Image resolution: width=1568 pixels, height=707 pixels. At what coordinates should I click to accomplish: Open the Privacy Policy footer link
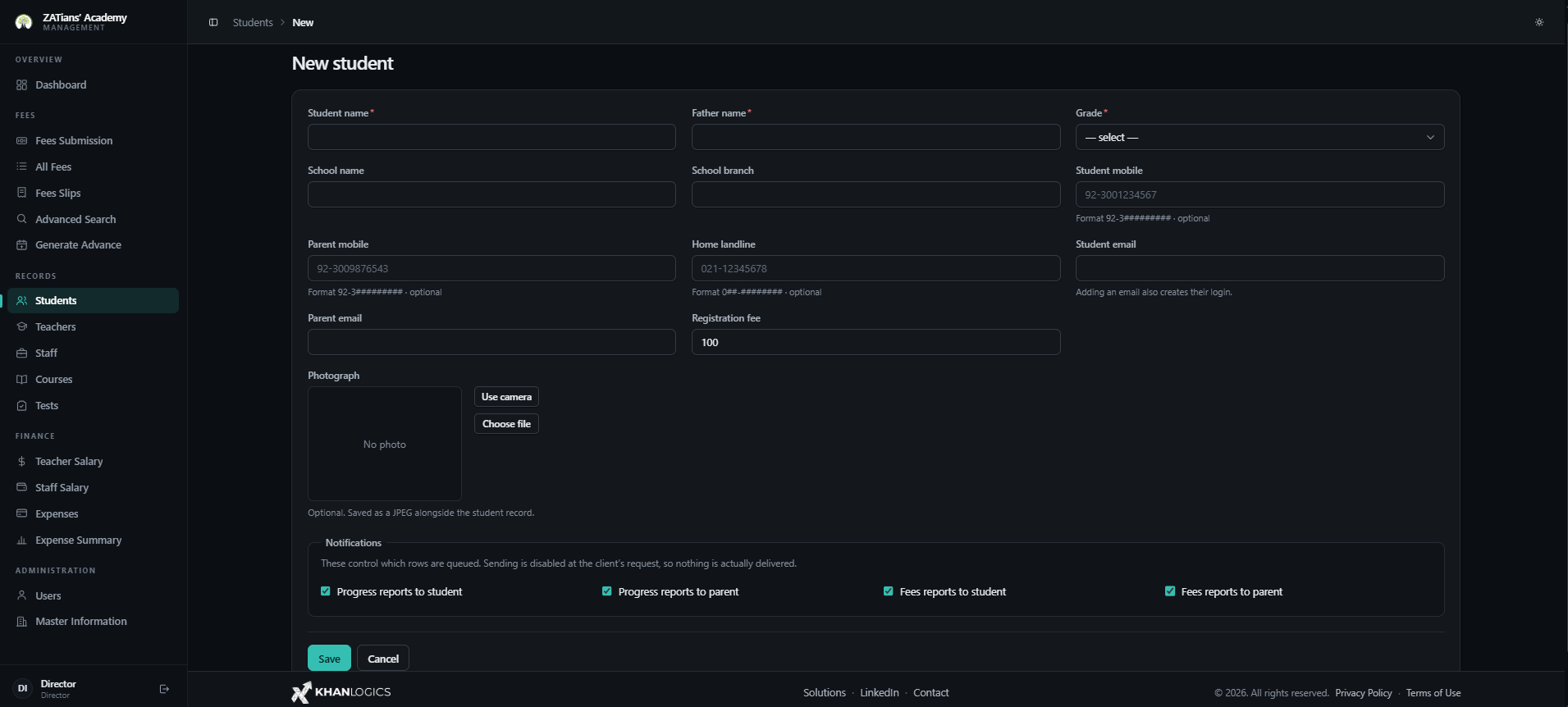click(1364, 693)
